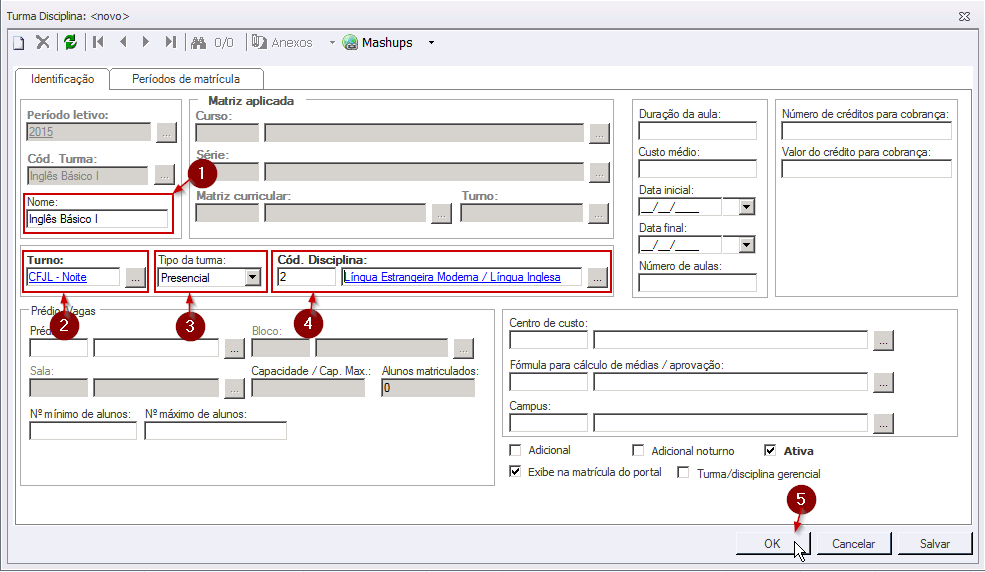The image size is (985, 572).
Task: Expand the Mashups dropdown arrow
Action: (x=431, y=43)
